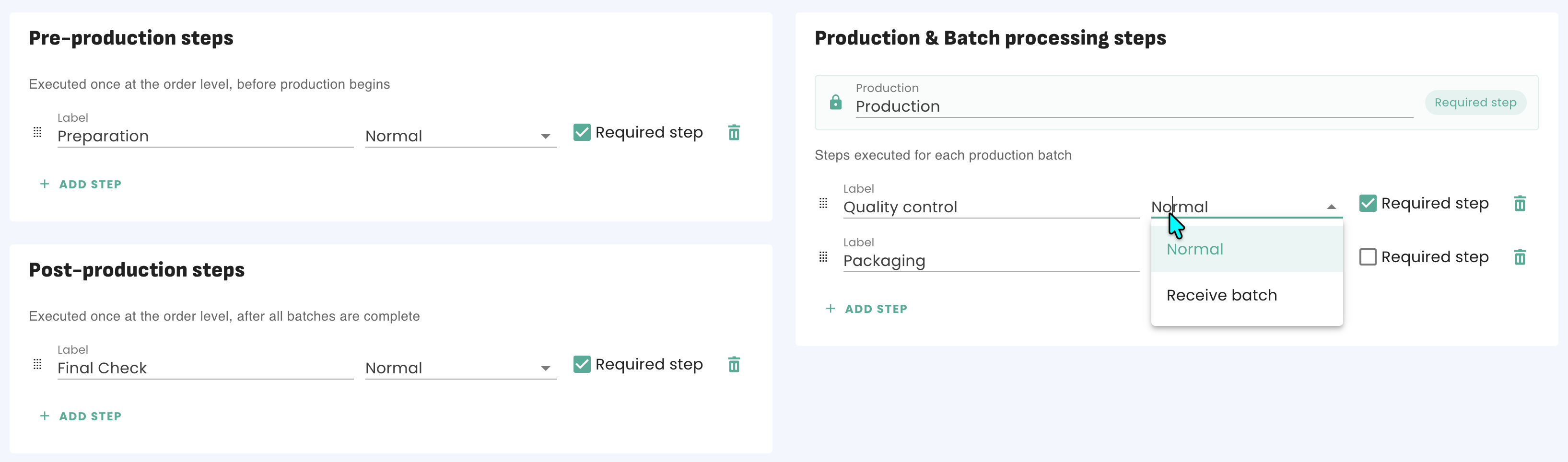Click the Packaging label input field
1568x462 pixels.
pos(990,261)
